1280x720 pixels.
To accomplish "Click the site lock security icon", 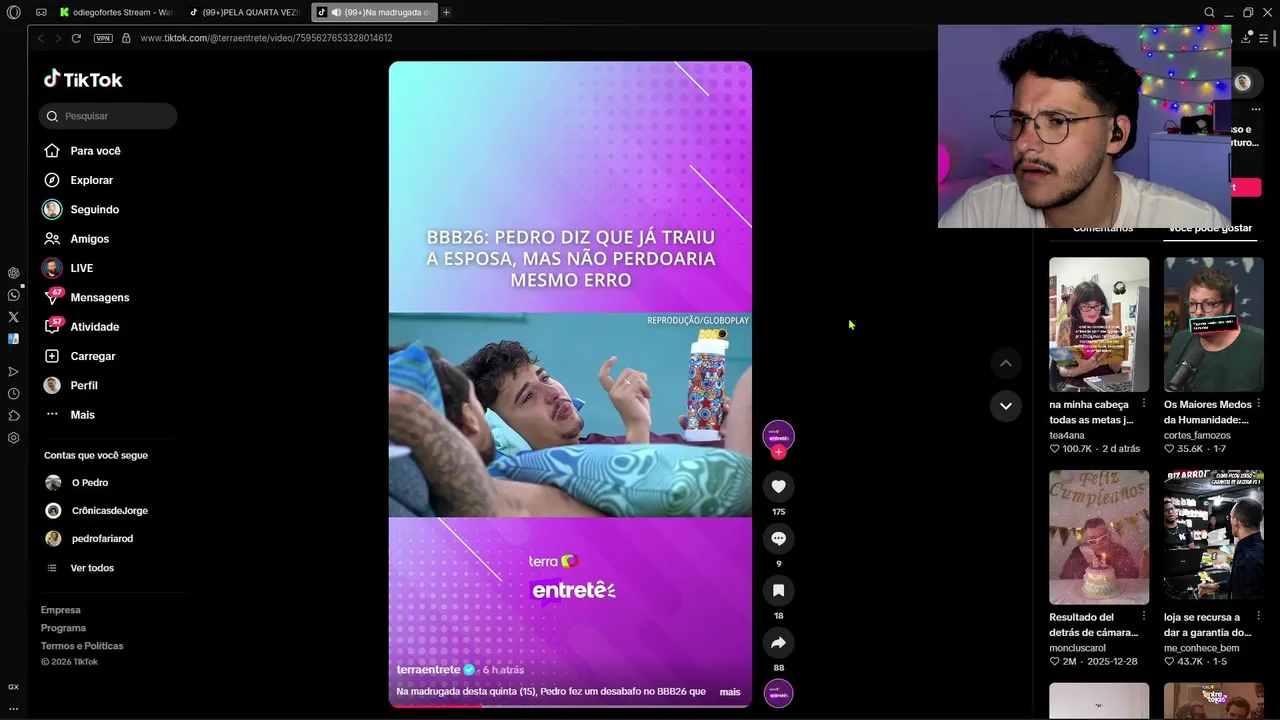I will click(x=126, y=38).
